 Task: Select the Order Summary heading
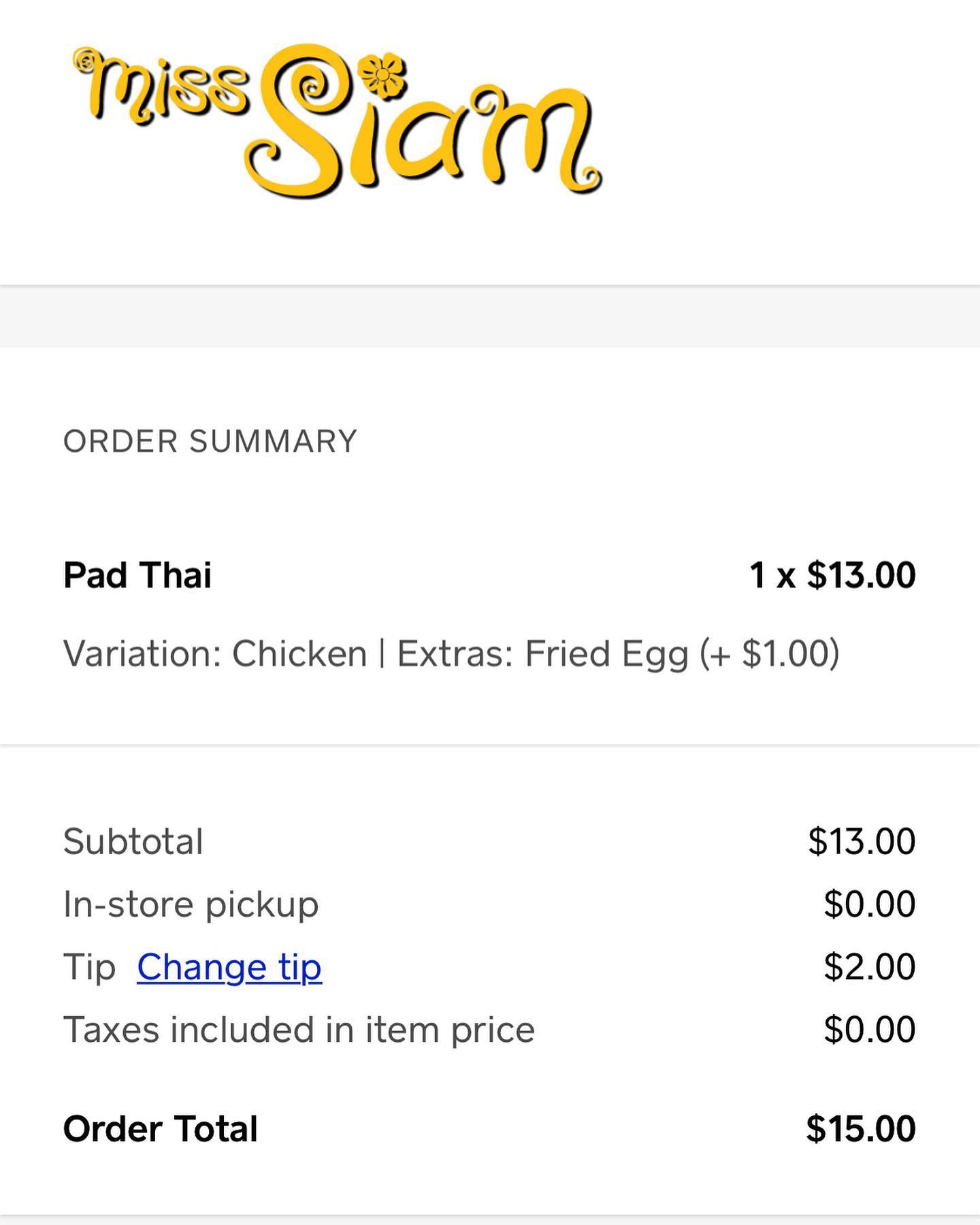click(x=210, y=442)
